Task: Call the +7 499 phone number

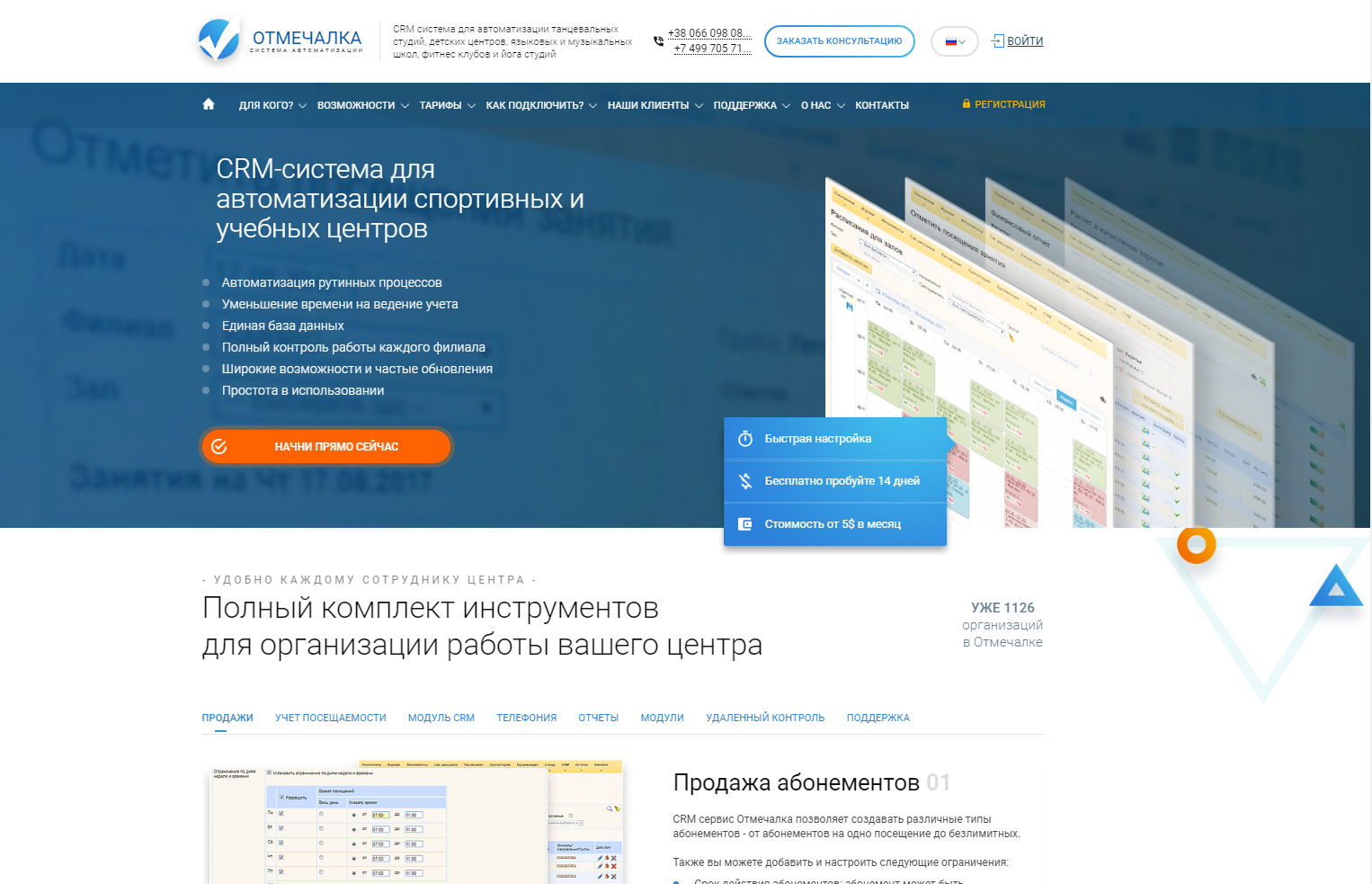Action: coord(712,49)
